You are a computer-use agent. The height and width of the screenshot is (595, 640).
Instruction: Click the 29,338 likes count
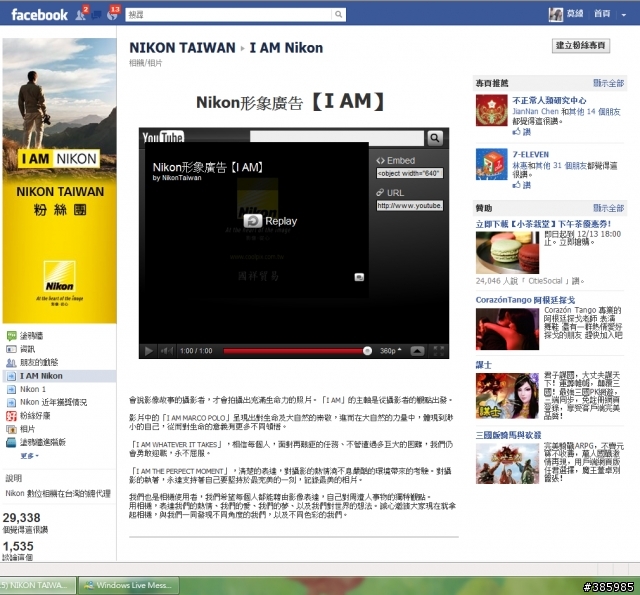point(22,518)
